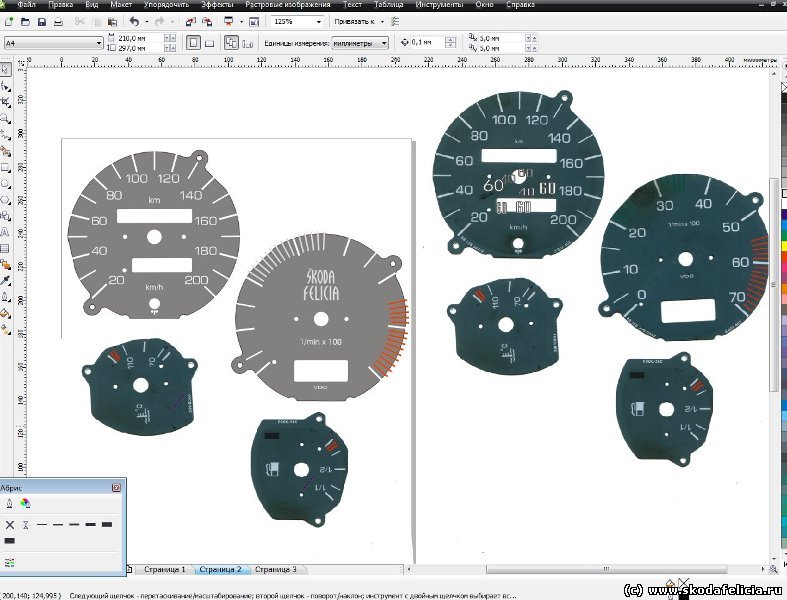
Task: Select the Smart Fill tool
Action: coord(5,151)
